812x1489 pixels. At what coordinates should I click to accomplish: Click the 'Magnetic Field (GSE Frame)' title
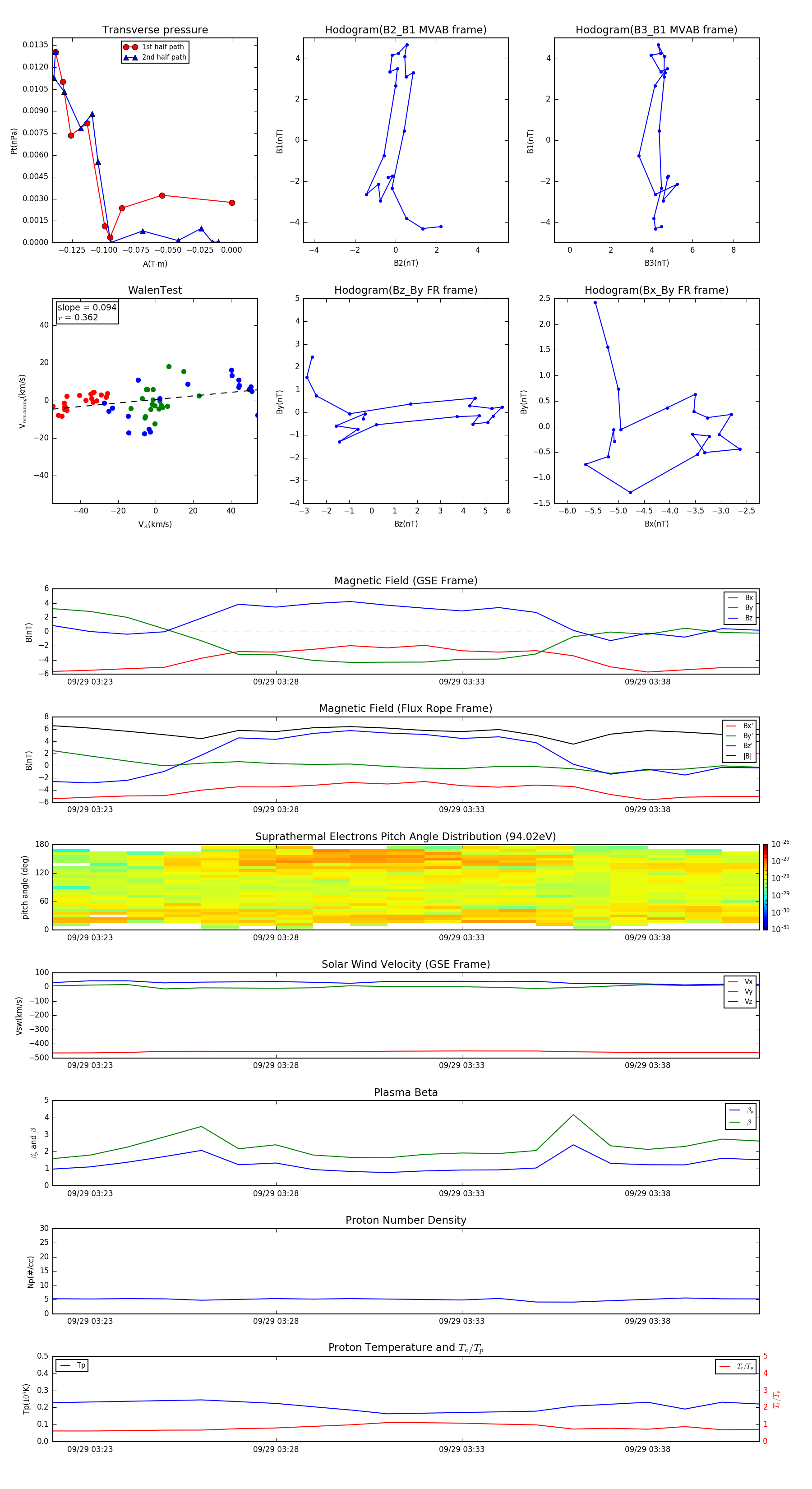(406, 581)
